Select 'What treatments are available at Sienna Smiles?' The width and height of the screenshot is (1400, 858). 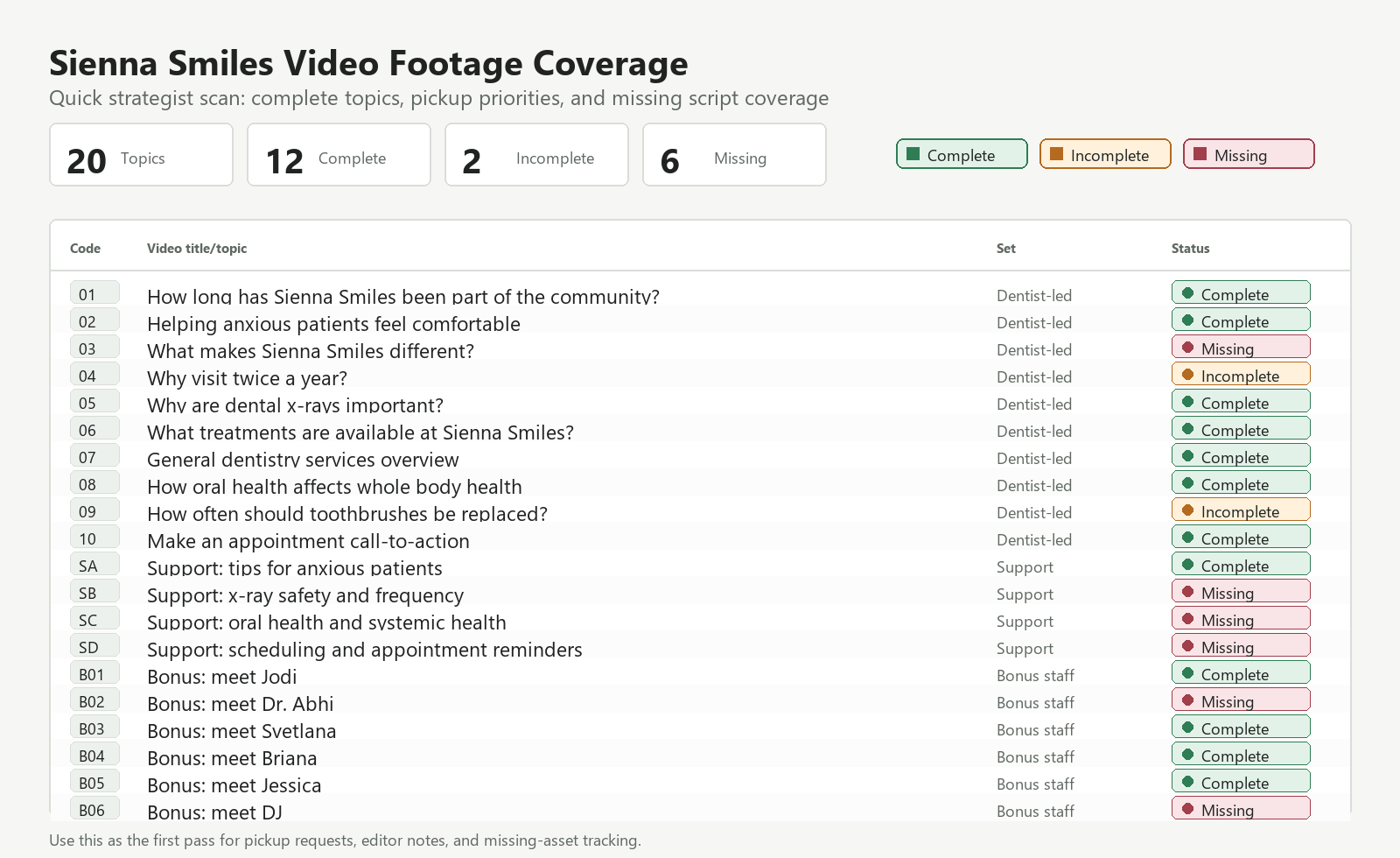click(x=360, y=433)
